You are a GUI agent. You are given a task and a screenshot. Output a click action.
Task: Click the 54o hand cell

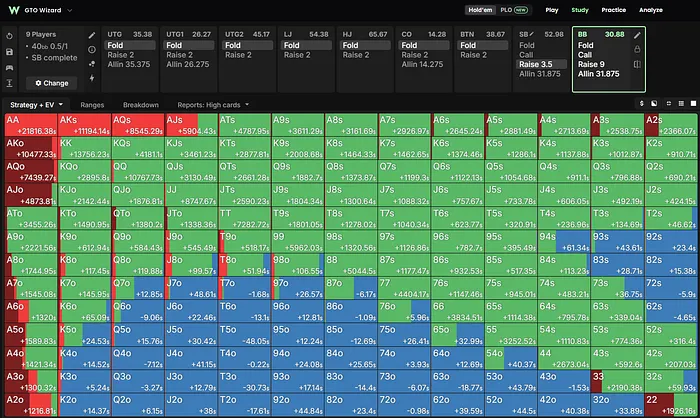[511, 358]
